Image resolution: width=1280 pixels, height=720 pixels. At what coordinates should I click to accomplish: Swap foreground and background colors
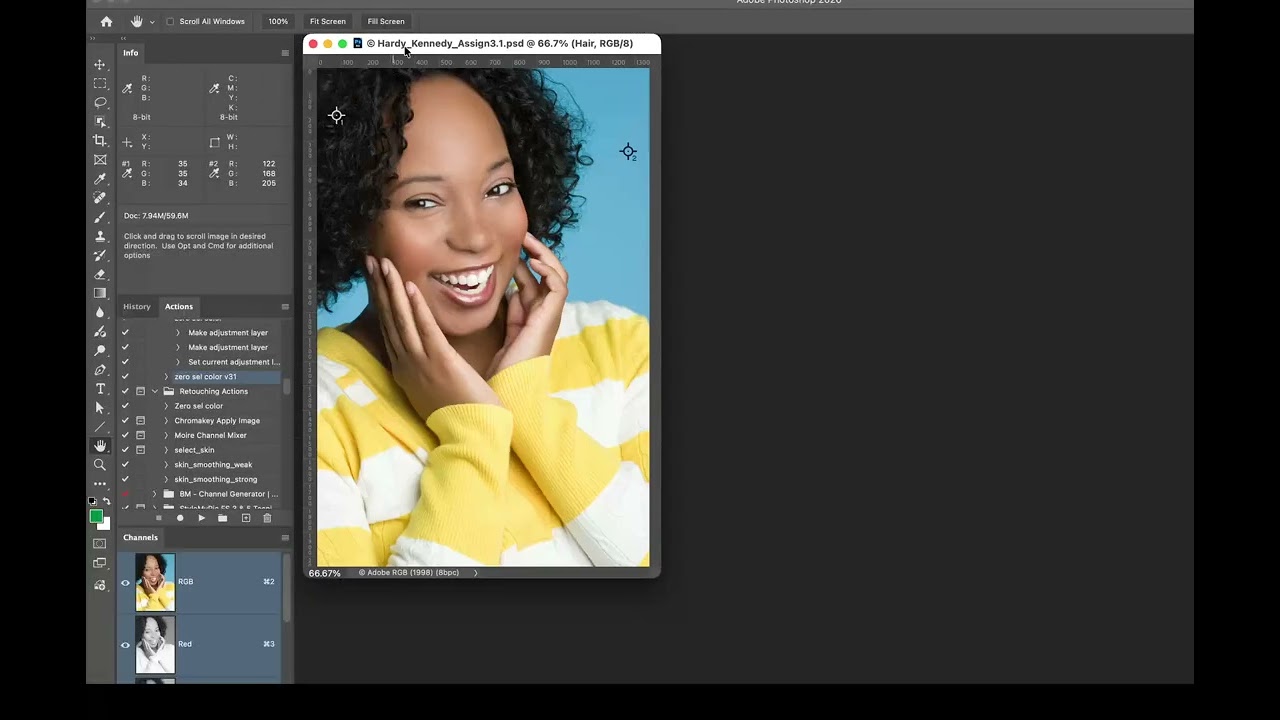pos(107,501)
